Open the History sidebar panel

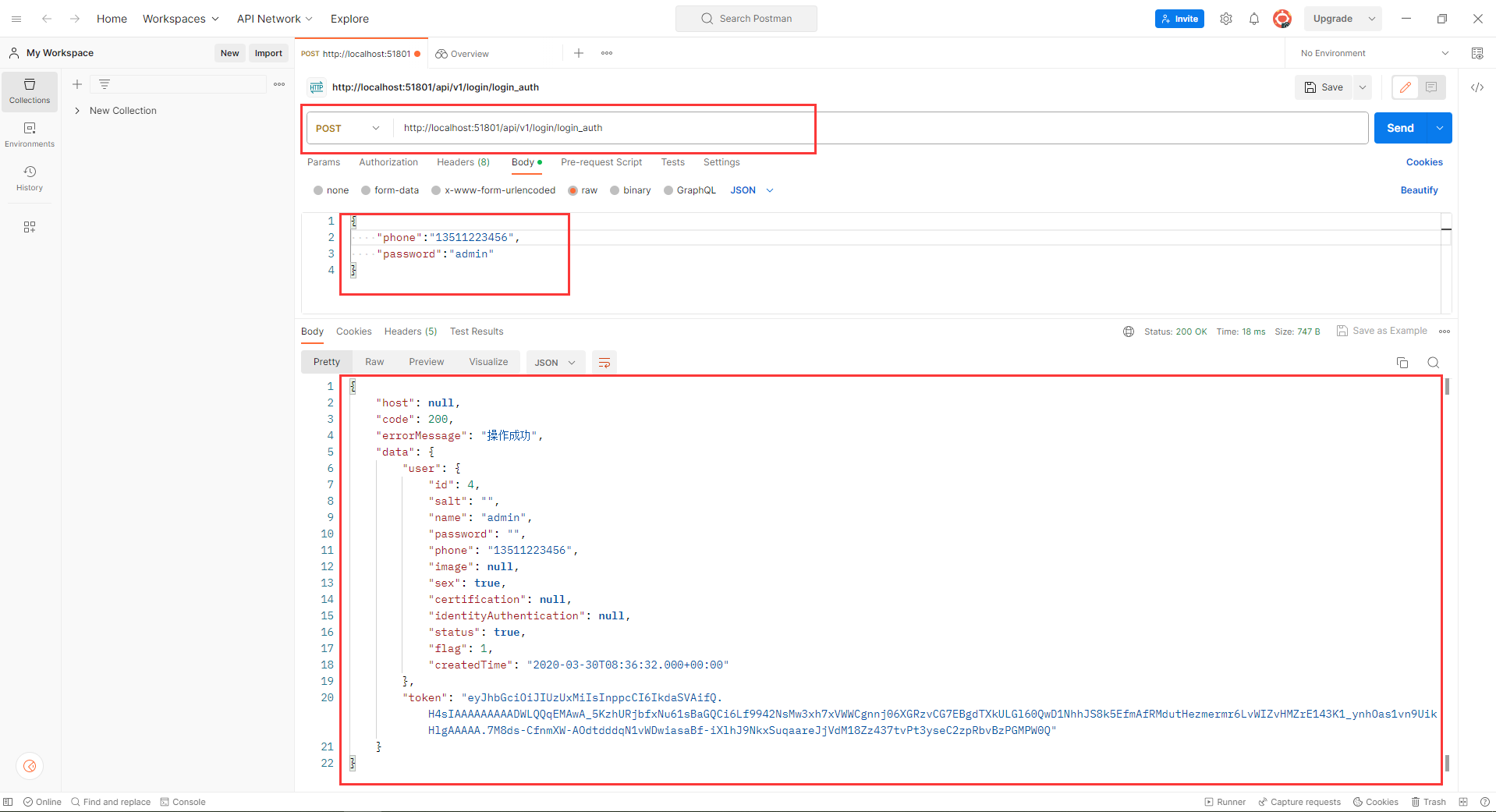[x=30, y=178]
